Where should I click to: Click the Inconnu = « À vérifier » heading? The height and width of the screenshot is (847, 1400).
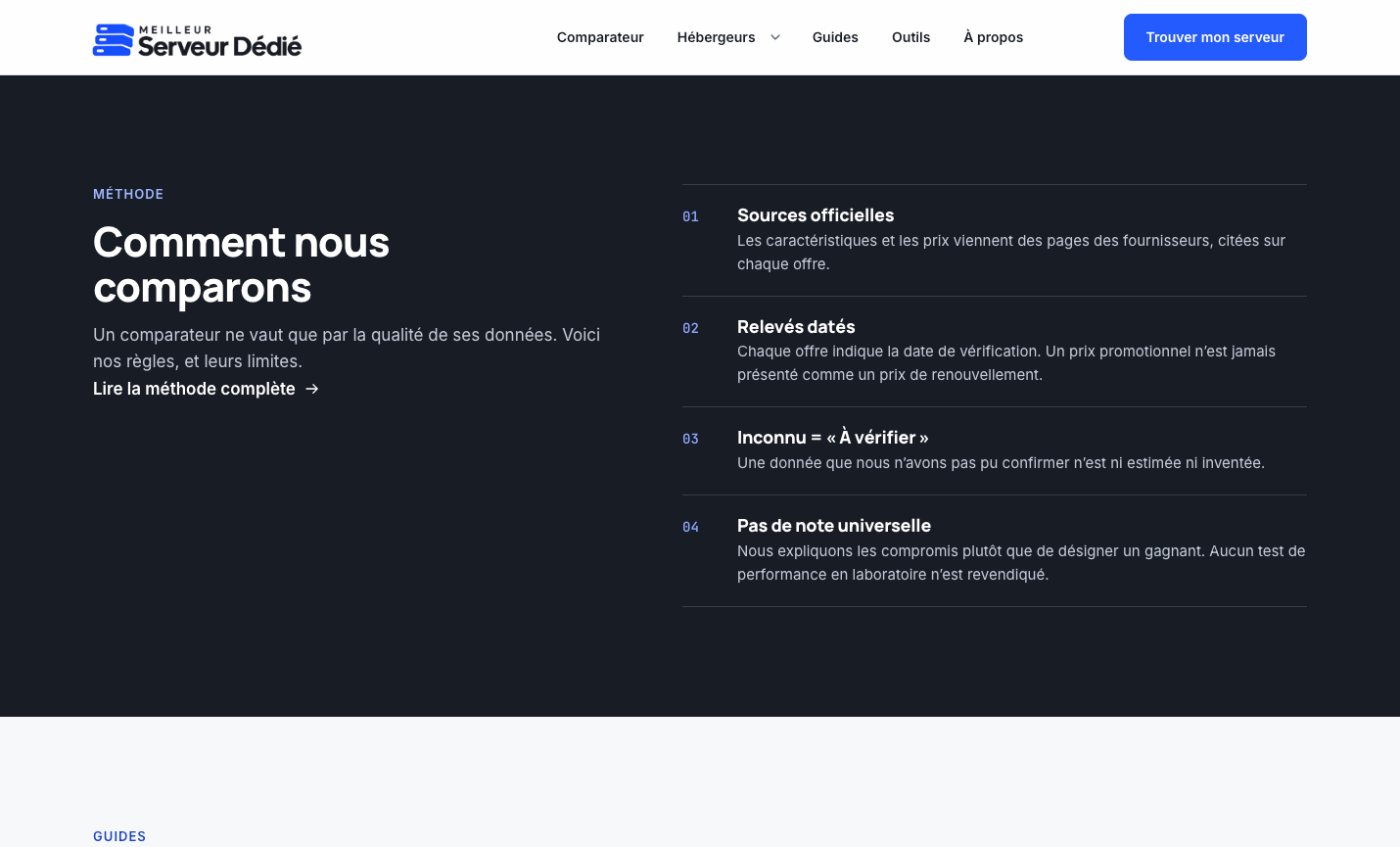coord(833,438)
